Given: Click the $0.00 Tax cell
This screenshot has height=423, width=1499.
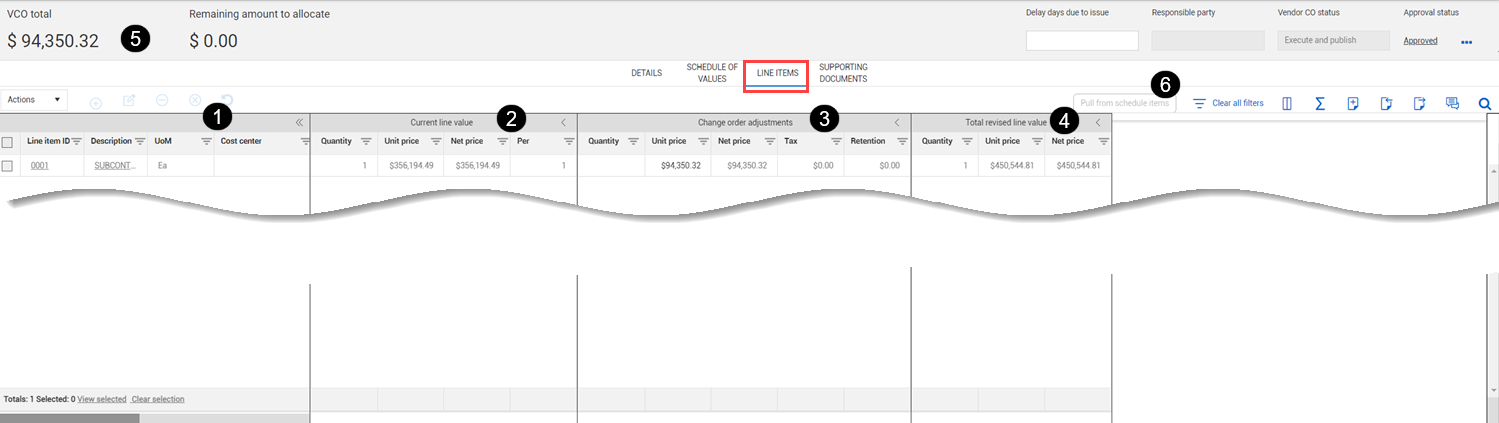Looking at the screenshot, I should tap(823, 166).
